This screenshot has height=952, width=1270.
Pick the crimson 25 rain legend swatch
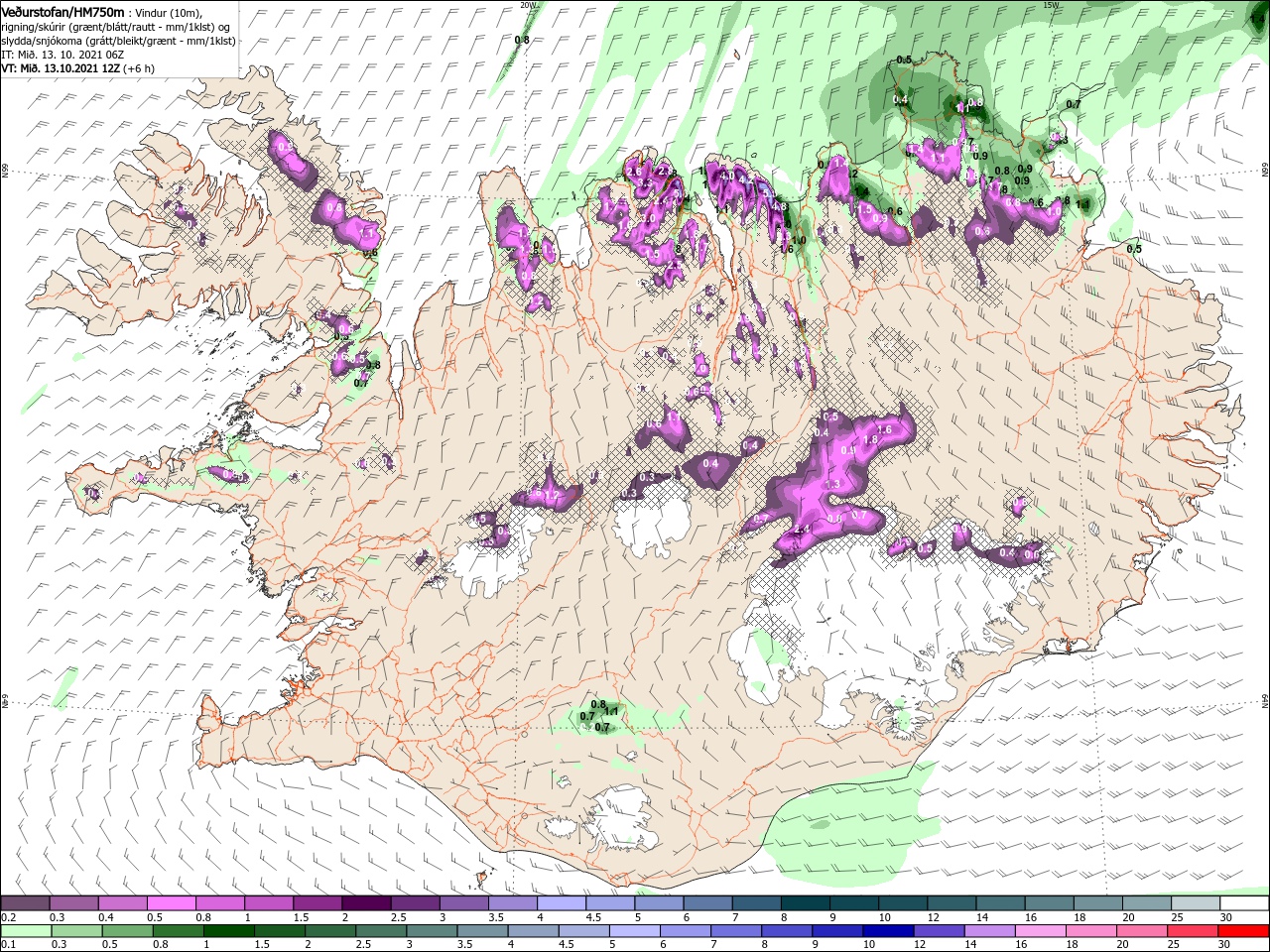click(x=1193, y=931)
